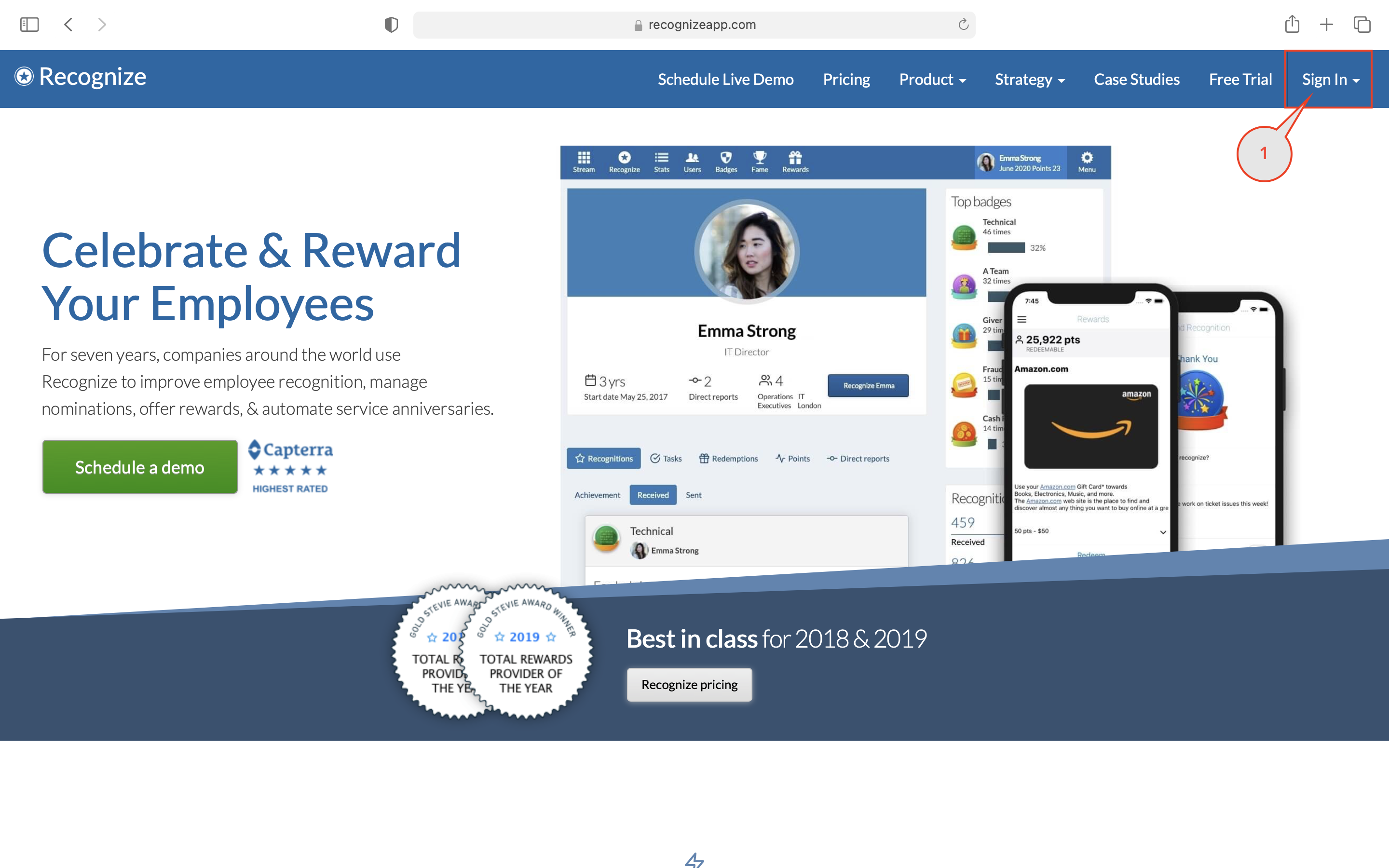Expand the Product dropdown menu
Screen dimensions: 1389x868
coord(932,79)
